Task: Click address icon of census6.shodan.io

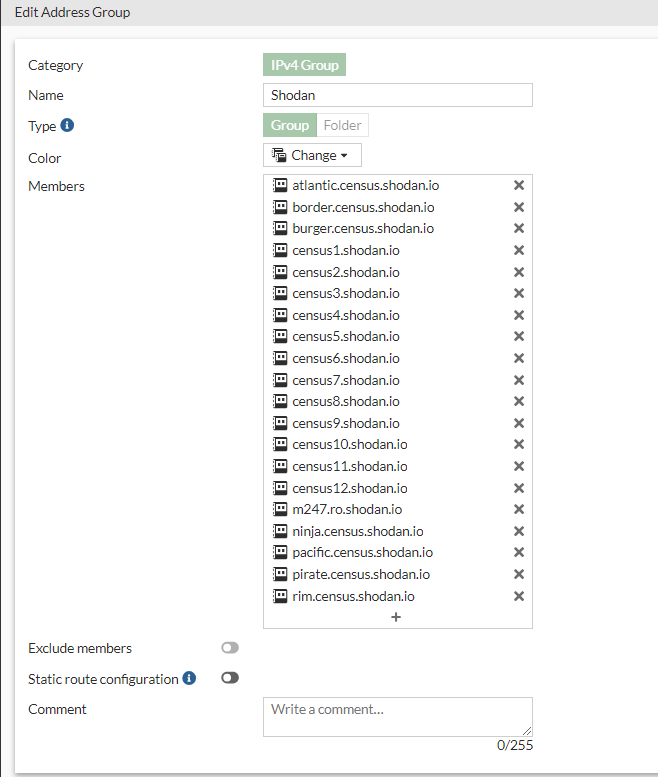Action: coord(280,358)
